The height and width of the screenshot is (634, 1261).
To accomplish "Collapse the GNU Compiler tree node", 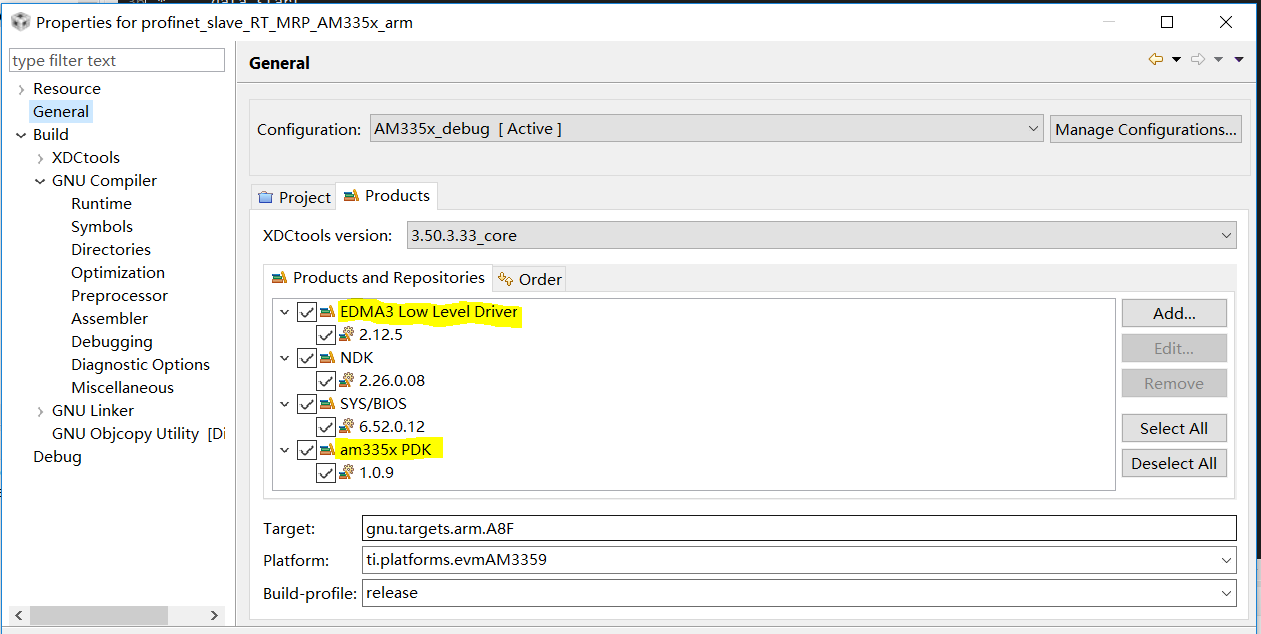I will [40, 181].
